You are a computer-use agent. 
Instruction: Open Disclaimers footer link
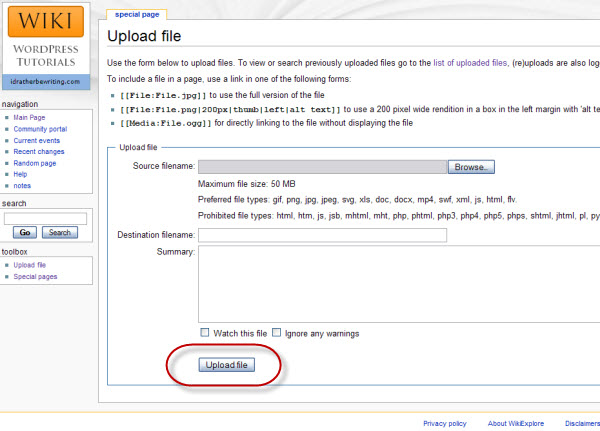(582, 423)
